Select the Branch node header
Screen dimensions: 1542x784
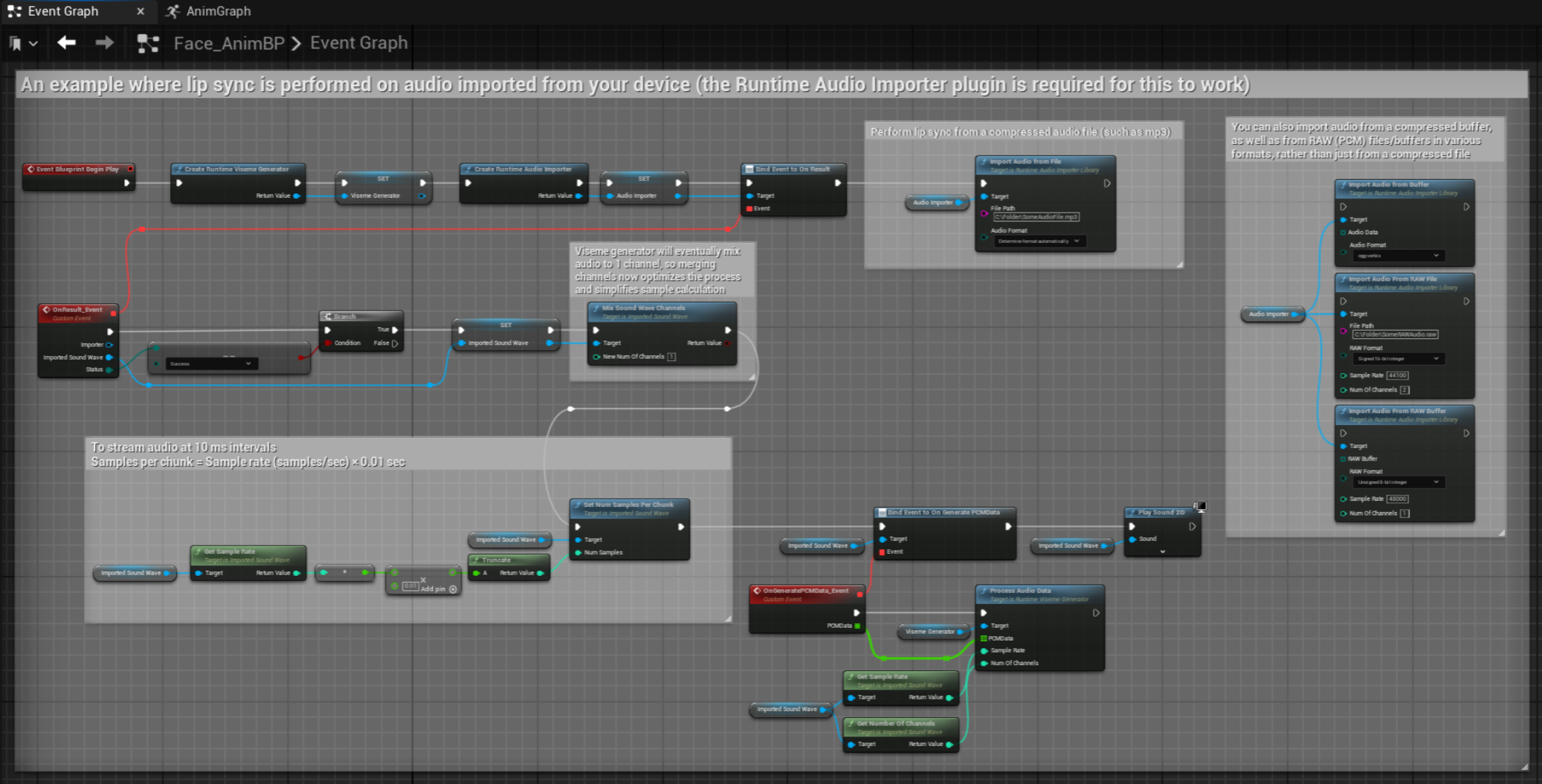pos(361,316)
